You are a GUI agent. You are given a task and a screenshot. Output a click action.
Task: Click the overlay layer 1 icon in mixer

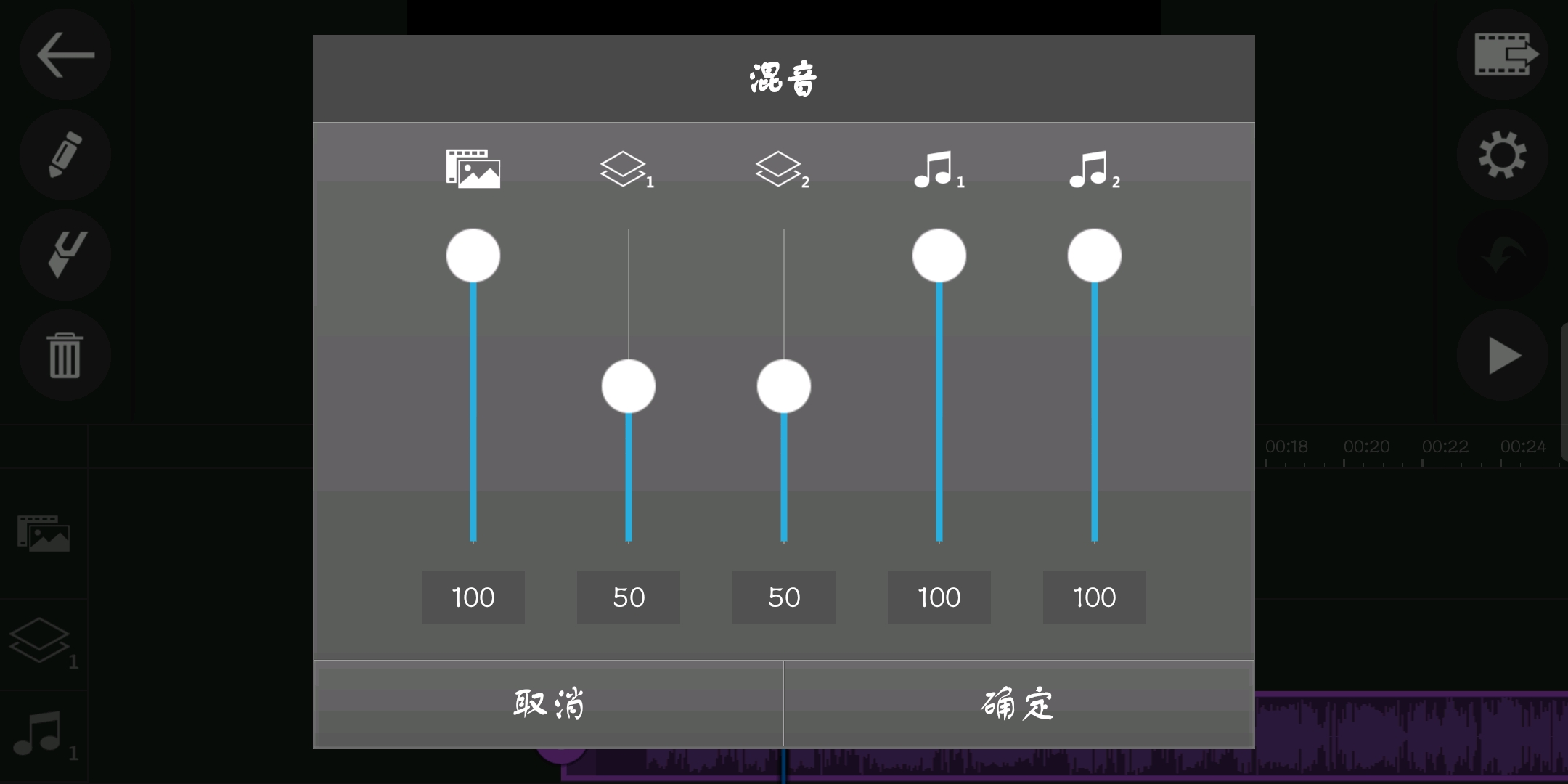point(627,170)
